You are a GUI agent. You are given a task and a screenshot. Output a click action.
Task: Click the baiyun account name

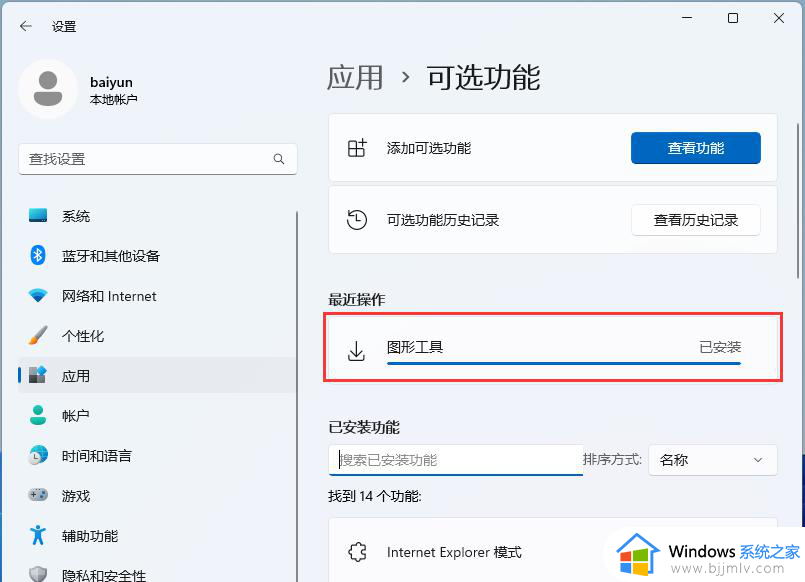click(x=111, y=82)
